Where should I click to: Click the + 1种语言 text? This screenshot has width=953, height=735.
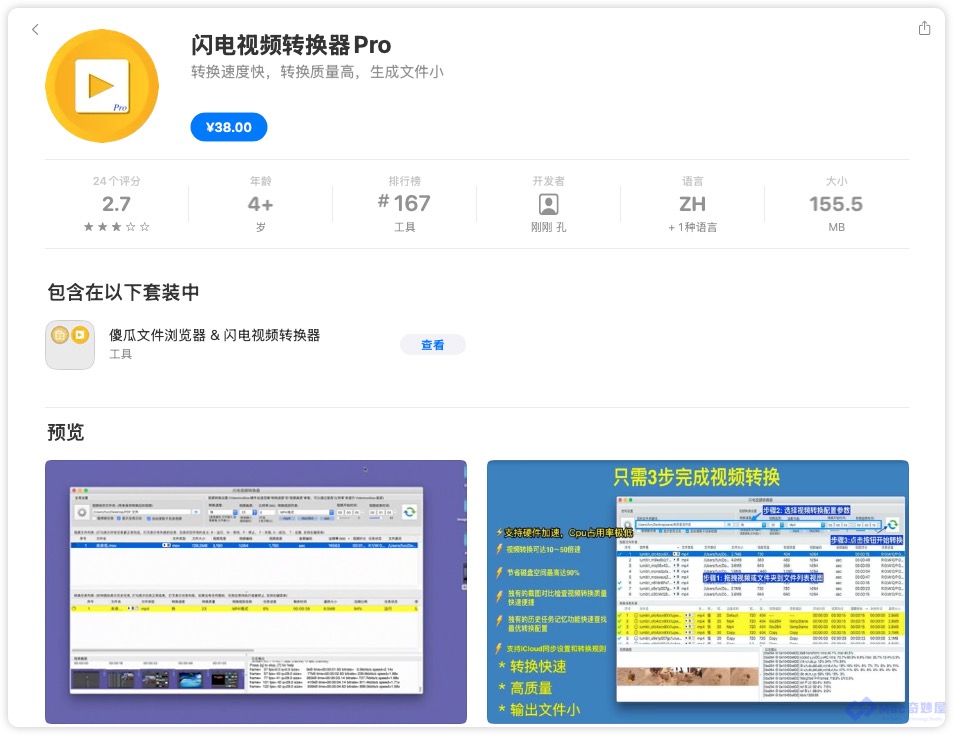click(692, 227)
